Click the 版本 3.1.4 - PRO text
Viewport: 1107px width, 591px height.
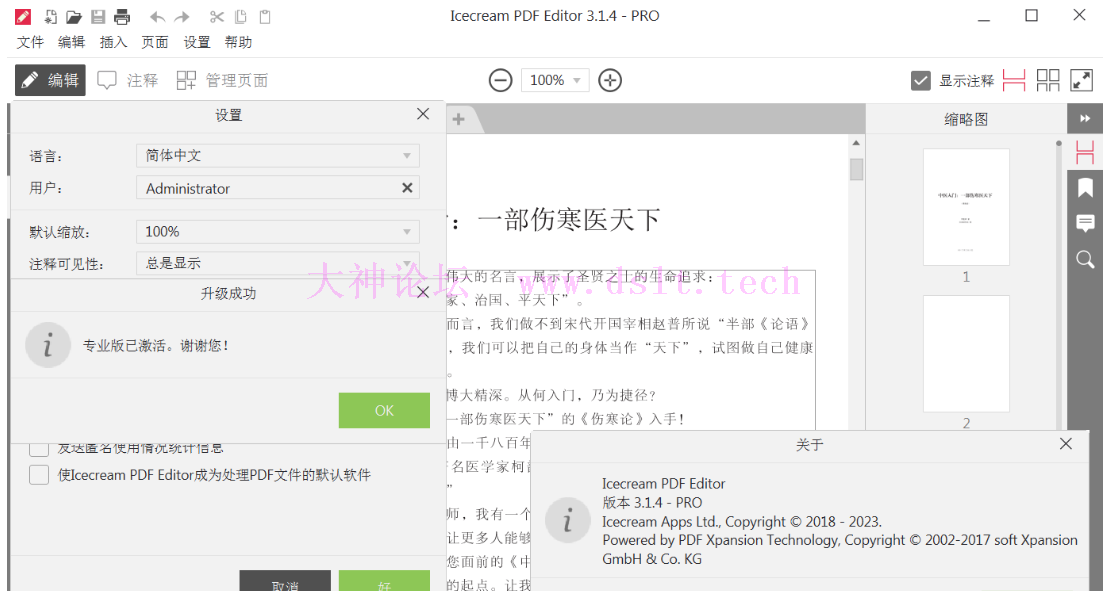[x=652, y=503]
